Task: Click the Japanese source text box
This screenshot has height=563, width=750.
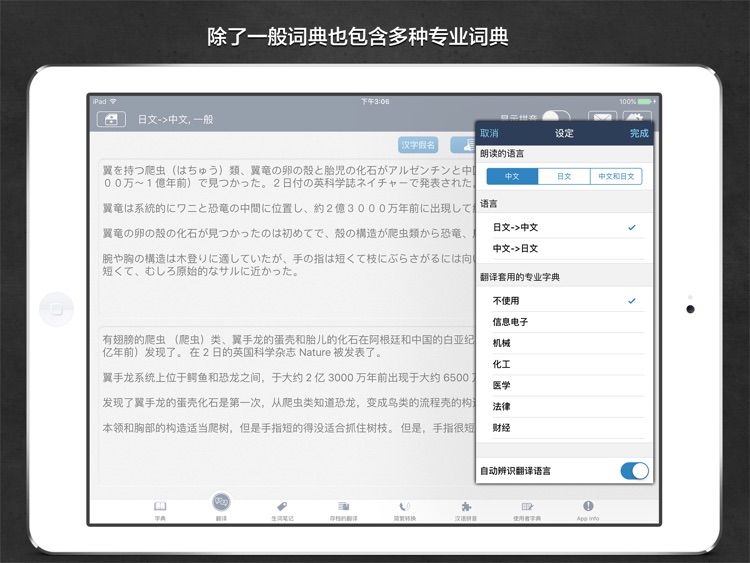Action: pos(287,238)
